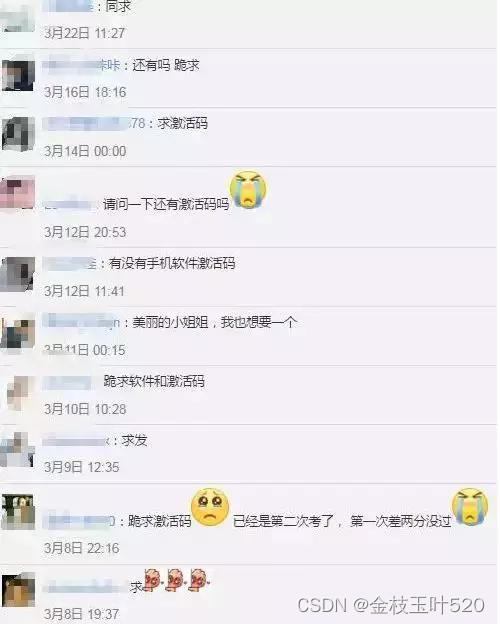
Task: Open avatar beside 3月8日 22:16 comment
Action: tap(18, 512)
